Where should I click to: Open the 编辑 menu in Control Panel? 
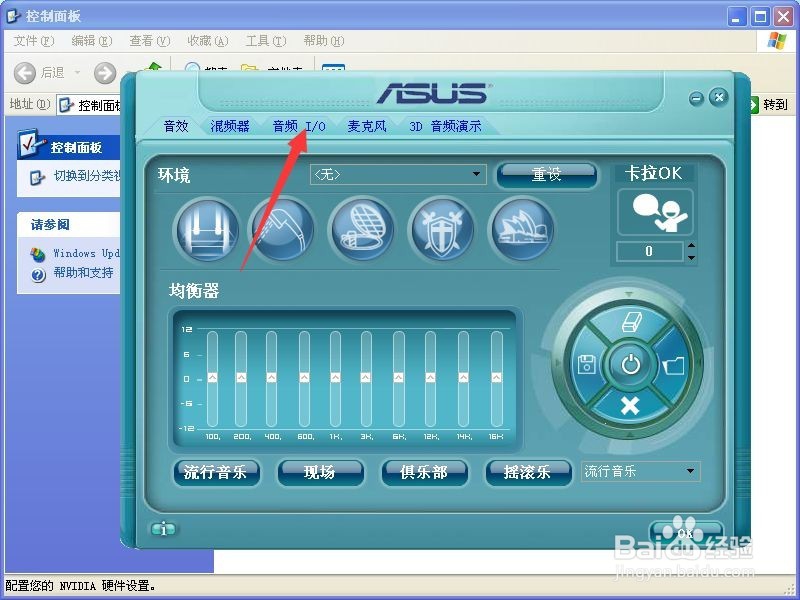[91, 41]
